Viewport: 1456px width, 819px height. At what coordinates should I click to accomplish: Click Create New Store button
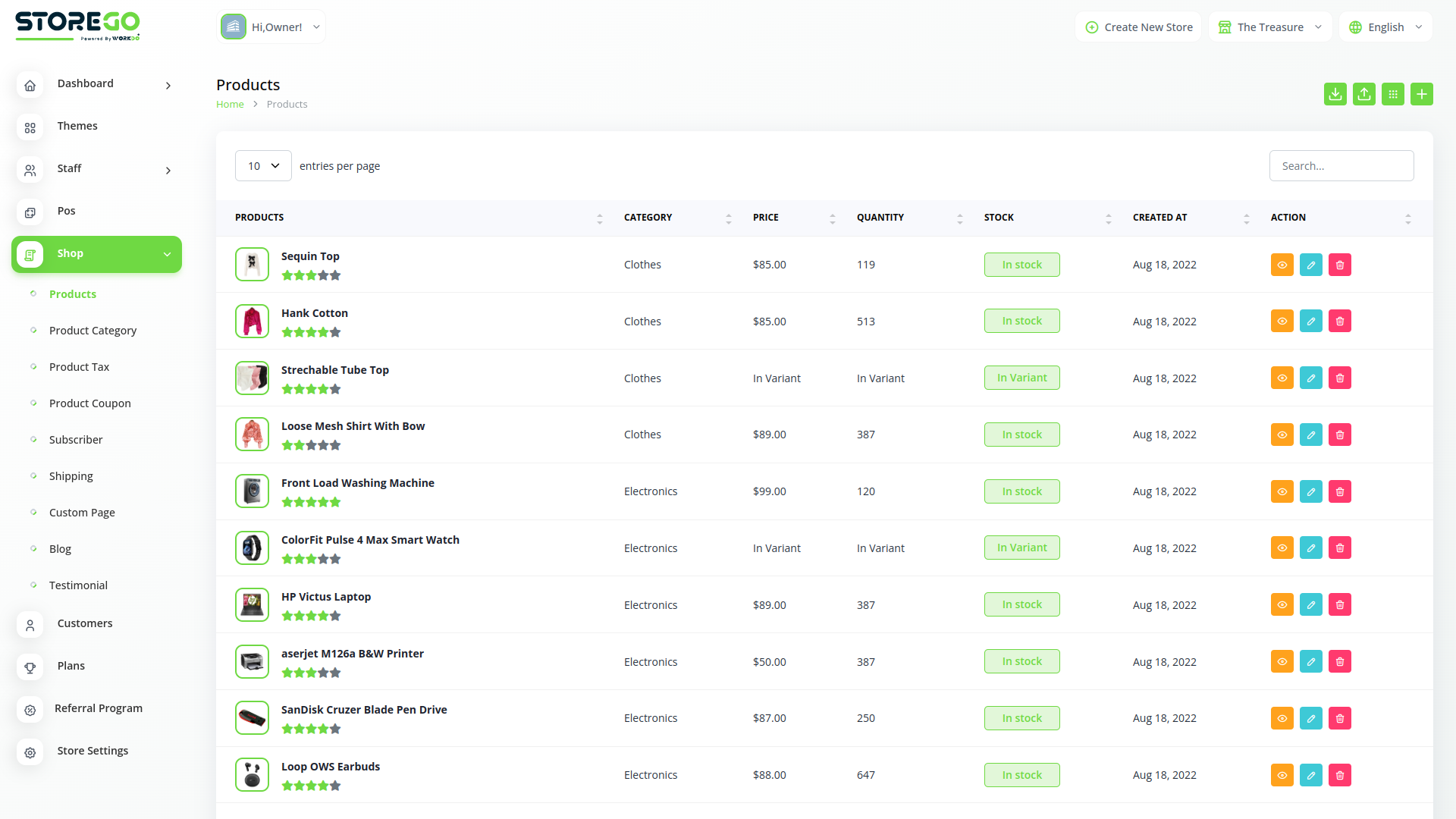(x=1138, y=27)
